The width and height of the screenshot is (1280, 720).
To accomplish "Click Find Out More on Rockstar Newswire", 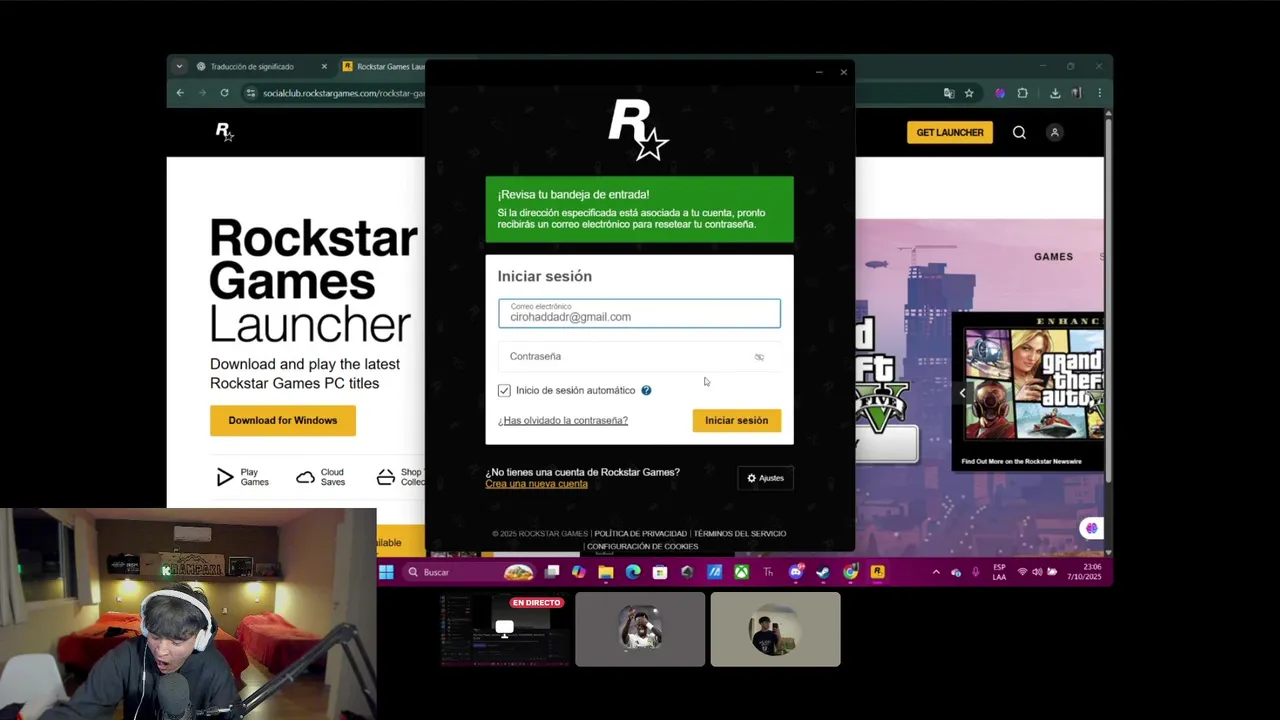I will 1021,462.
